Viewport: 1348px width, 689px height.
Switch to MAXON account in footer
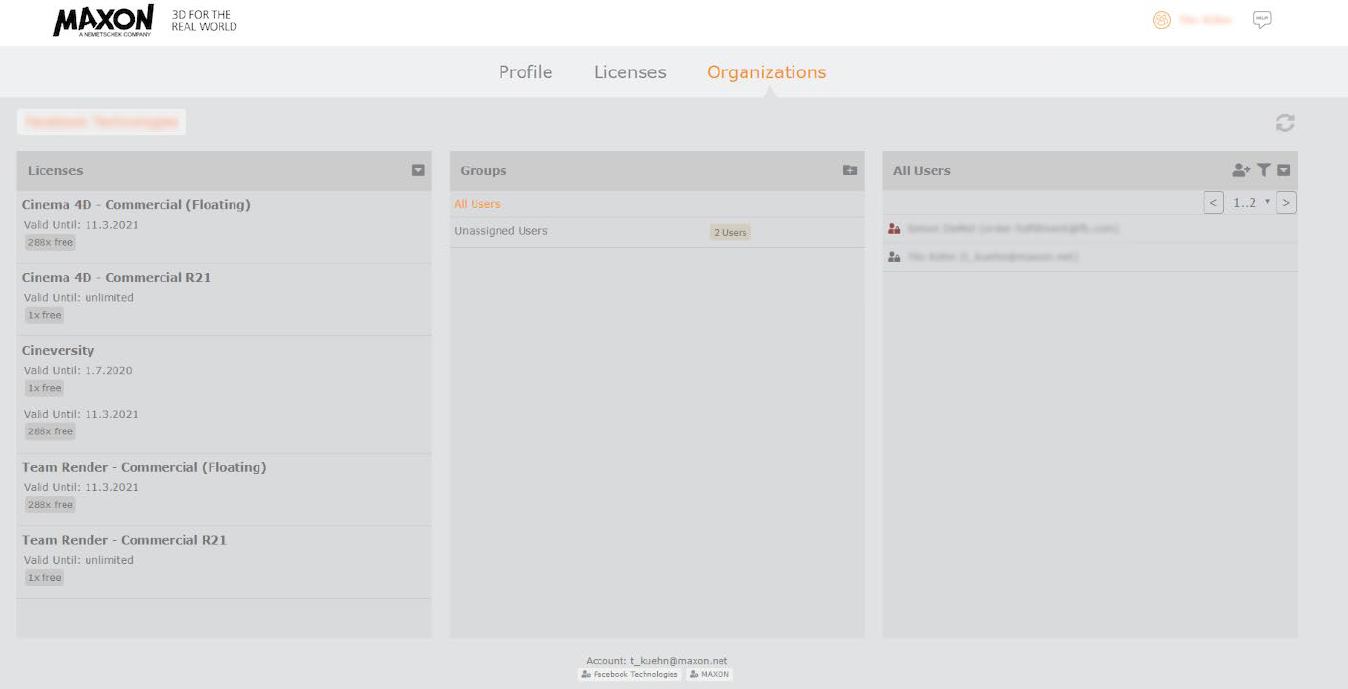point(709,675)
